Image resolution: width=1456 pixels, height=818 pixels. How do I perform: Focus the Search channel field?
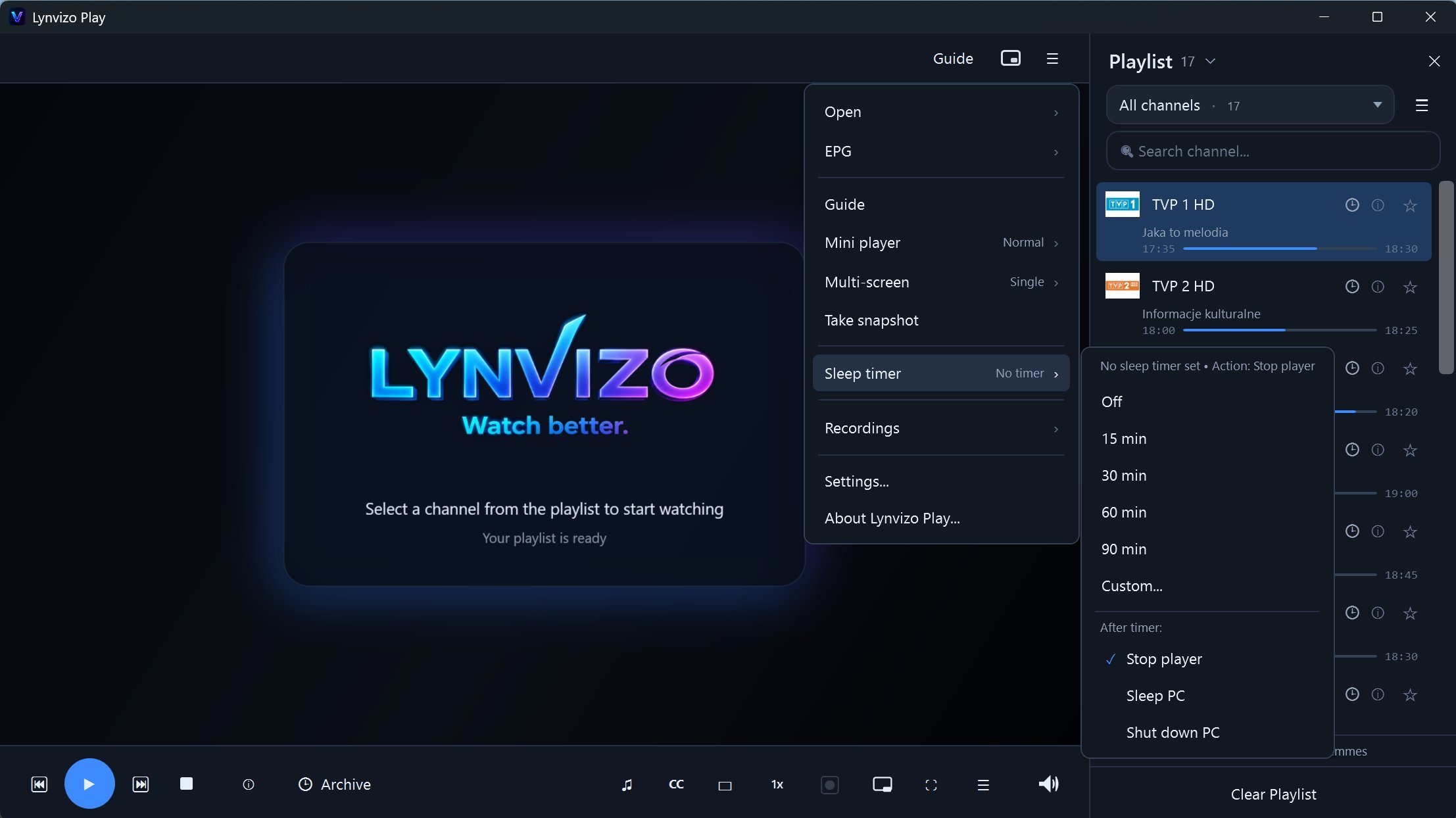(1273, 151)
